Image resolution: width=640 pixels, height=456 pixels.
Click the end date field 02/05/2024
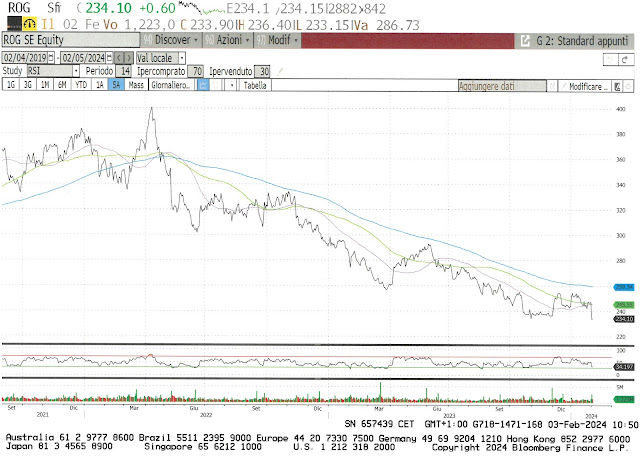(83, 58)
